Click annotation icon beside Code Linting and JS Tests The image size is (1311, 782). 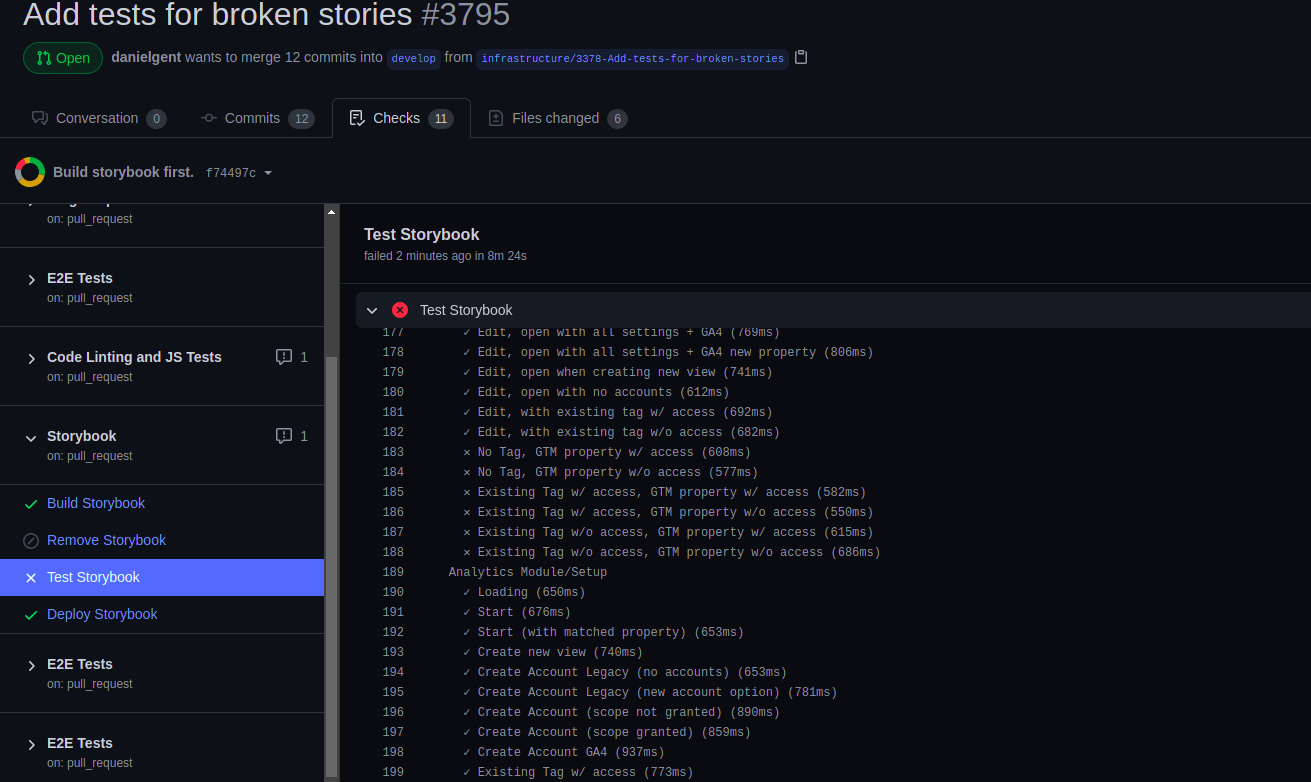[x=284, y=357]
